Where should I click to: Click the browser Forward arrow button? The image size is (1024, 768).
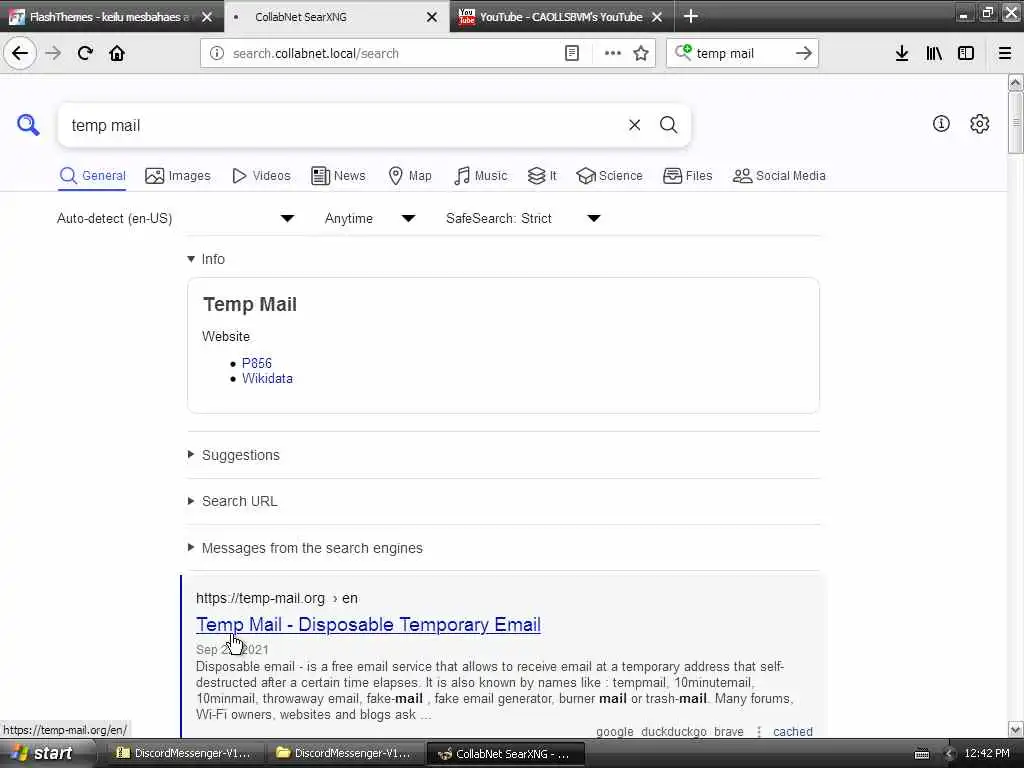click(x=53, y=53)
